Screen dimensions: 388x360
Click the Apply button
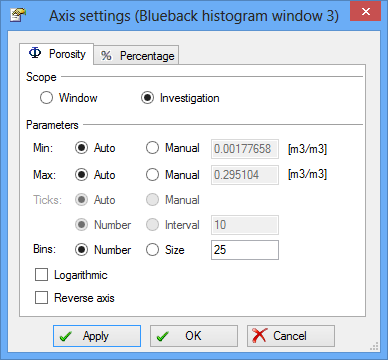(97, 336)
